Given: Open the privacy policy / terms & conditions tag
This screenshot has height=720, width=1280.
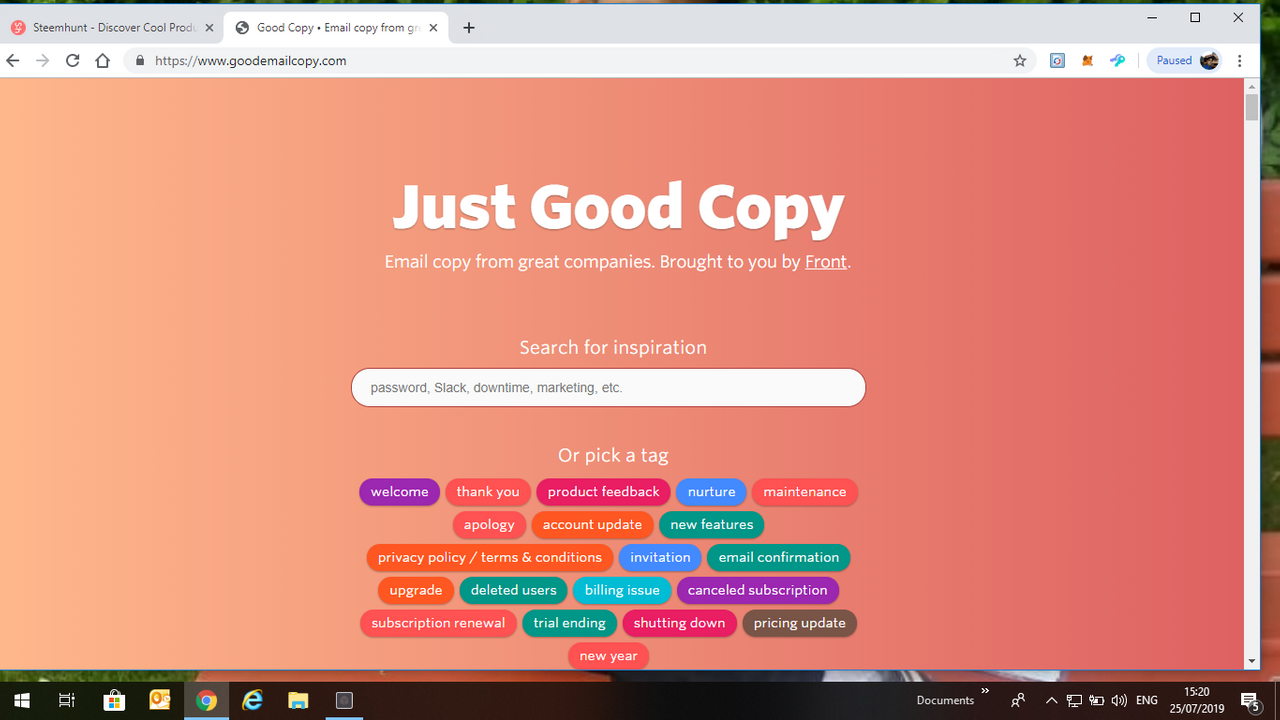Looking at the screenshot, I should coord(490,558).
